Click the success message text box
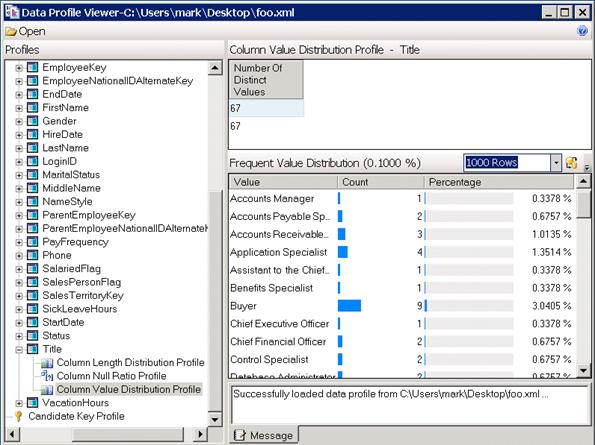The image size is (595, 445). 409,404
